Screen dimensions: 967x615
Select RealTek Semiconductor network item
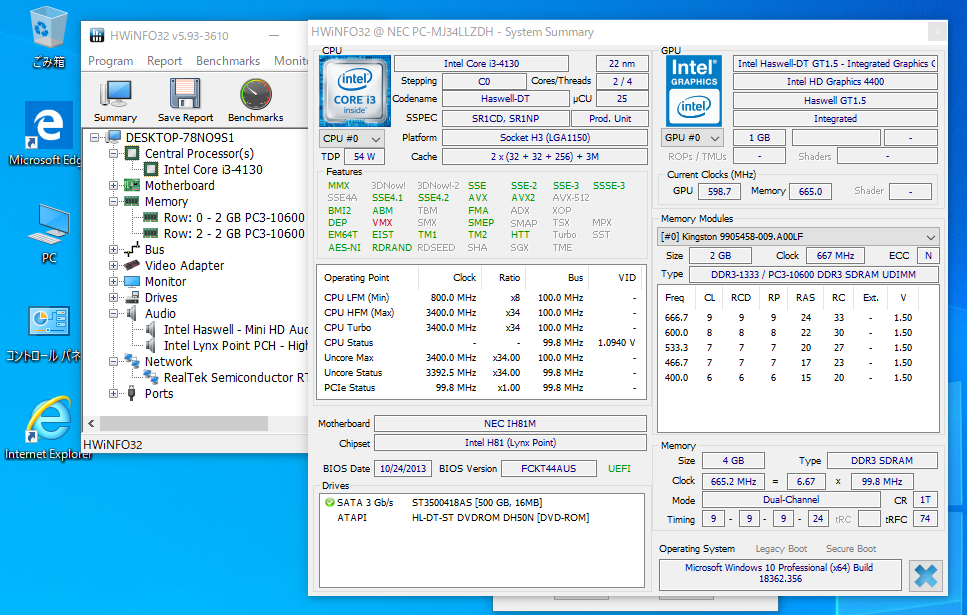(x=236, y=378)
